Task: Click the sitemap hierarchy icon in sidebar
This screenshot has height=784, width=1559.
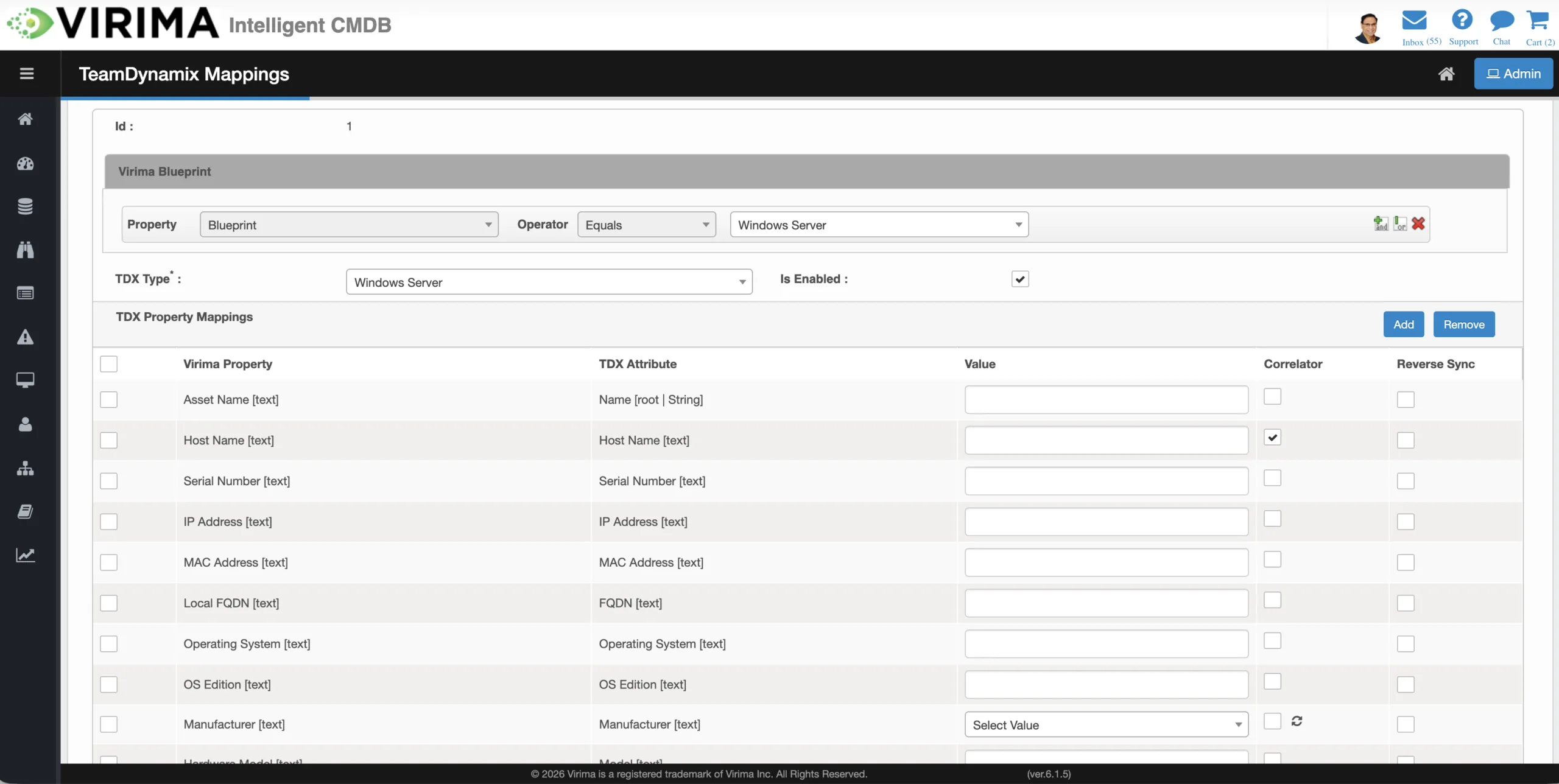Action: pos(25,468)
